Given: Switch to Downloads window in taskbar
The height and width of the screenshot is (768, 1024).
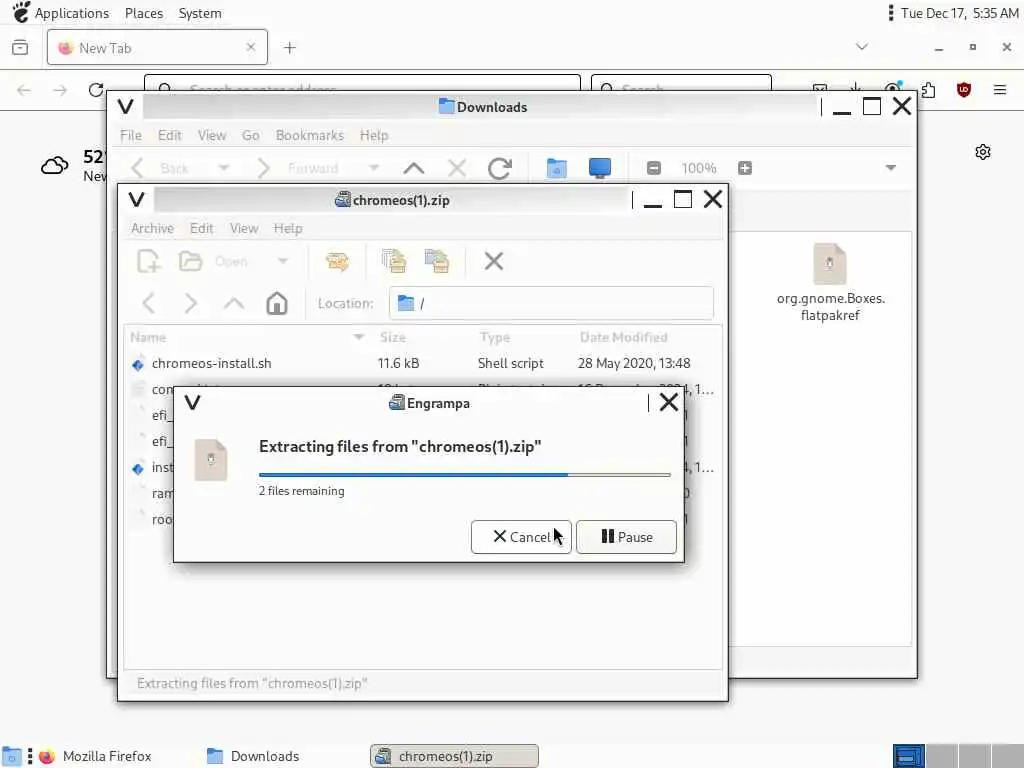Looking at the screenshot, I should coord(253,756).
